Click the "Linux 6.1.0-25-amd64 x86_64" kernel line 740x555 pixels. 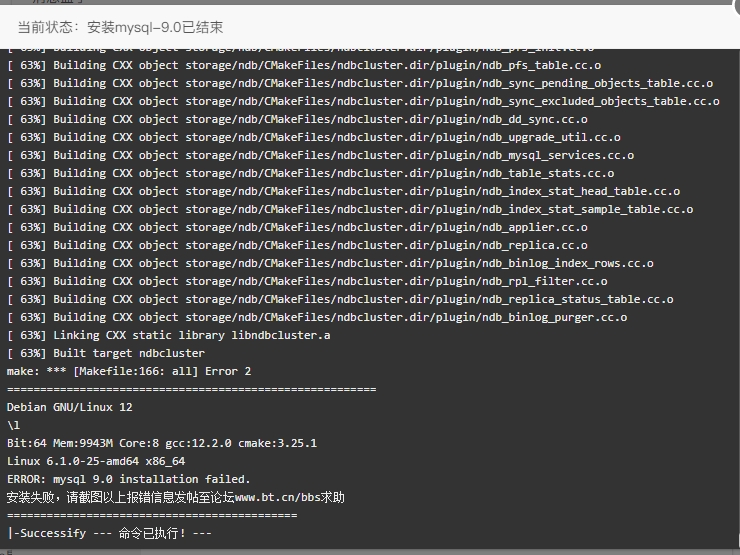[96, 461]
